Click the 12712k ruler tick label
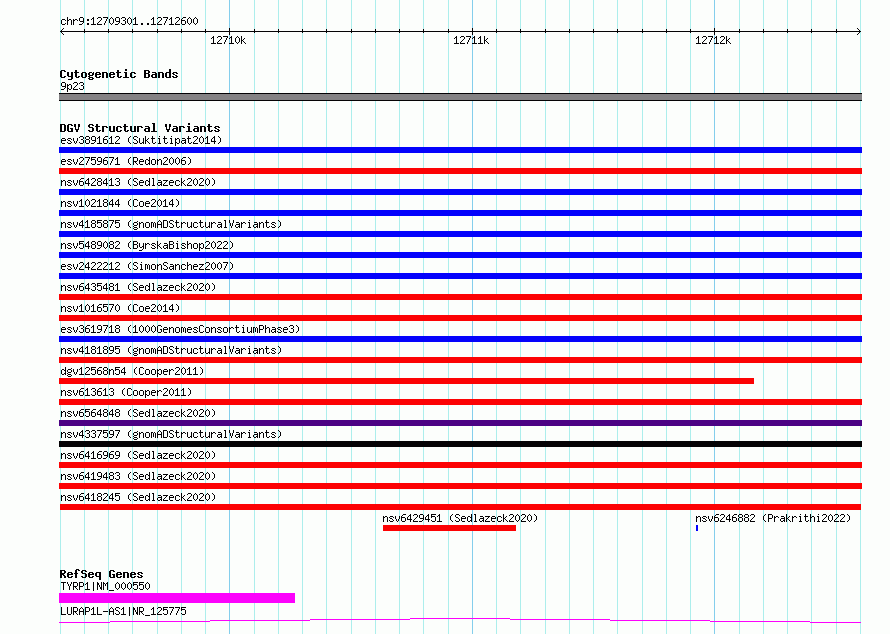This screenshot has height=634, width=890. 713,40
